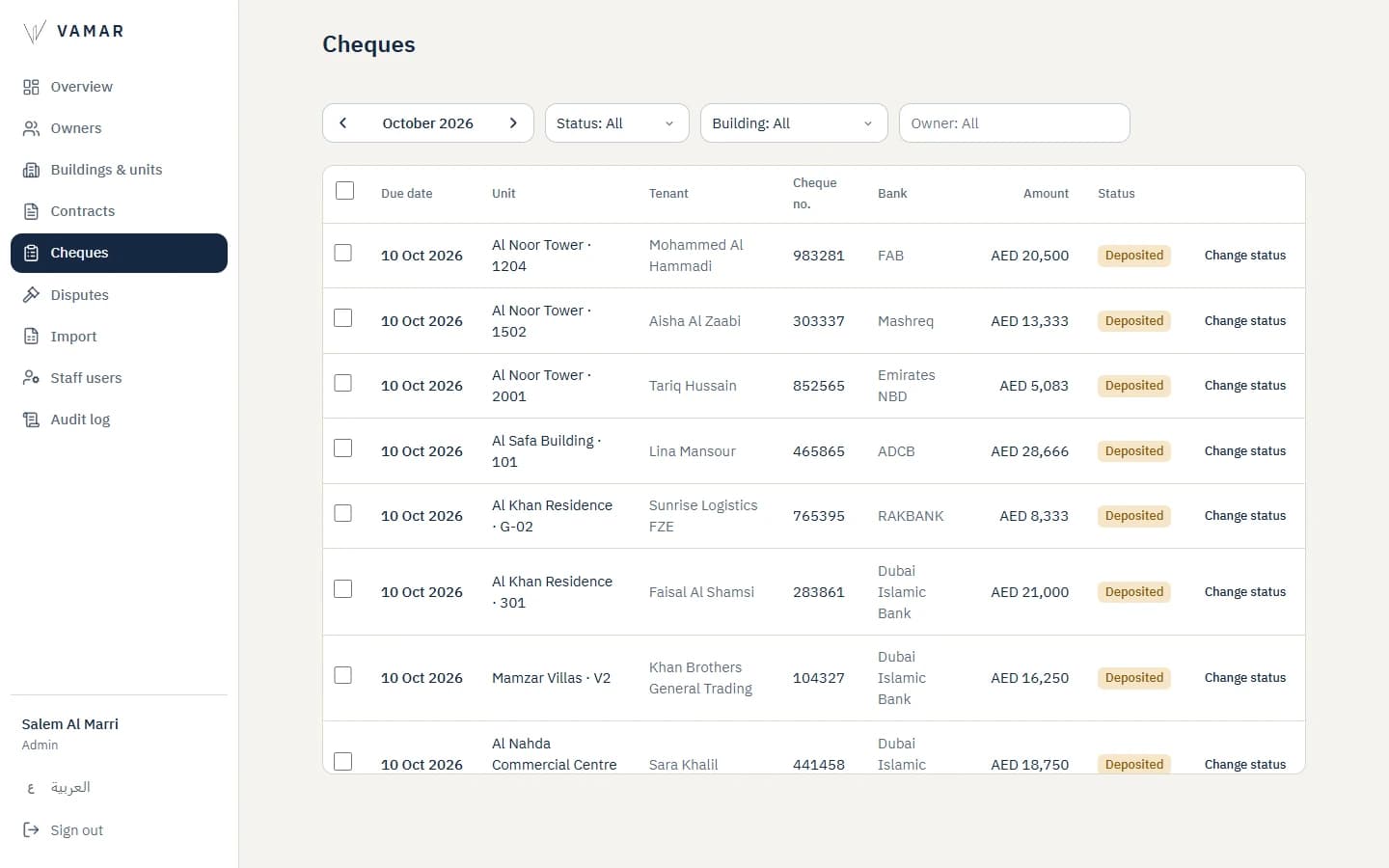The image size is (1389, 868).
Task: Click the Deposited badge for cheque 465865
Action: point(1134,451)
